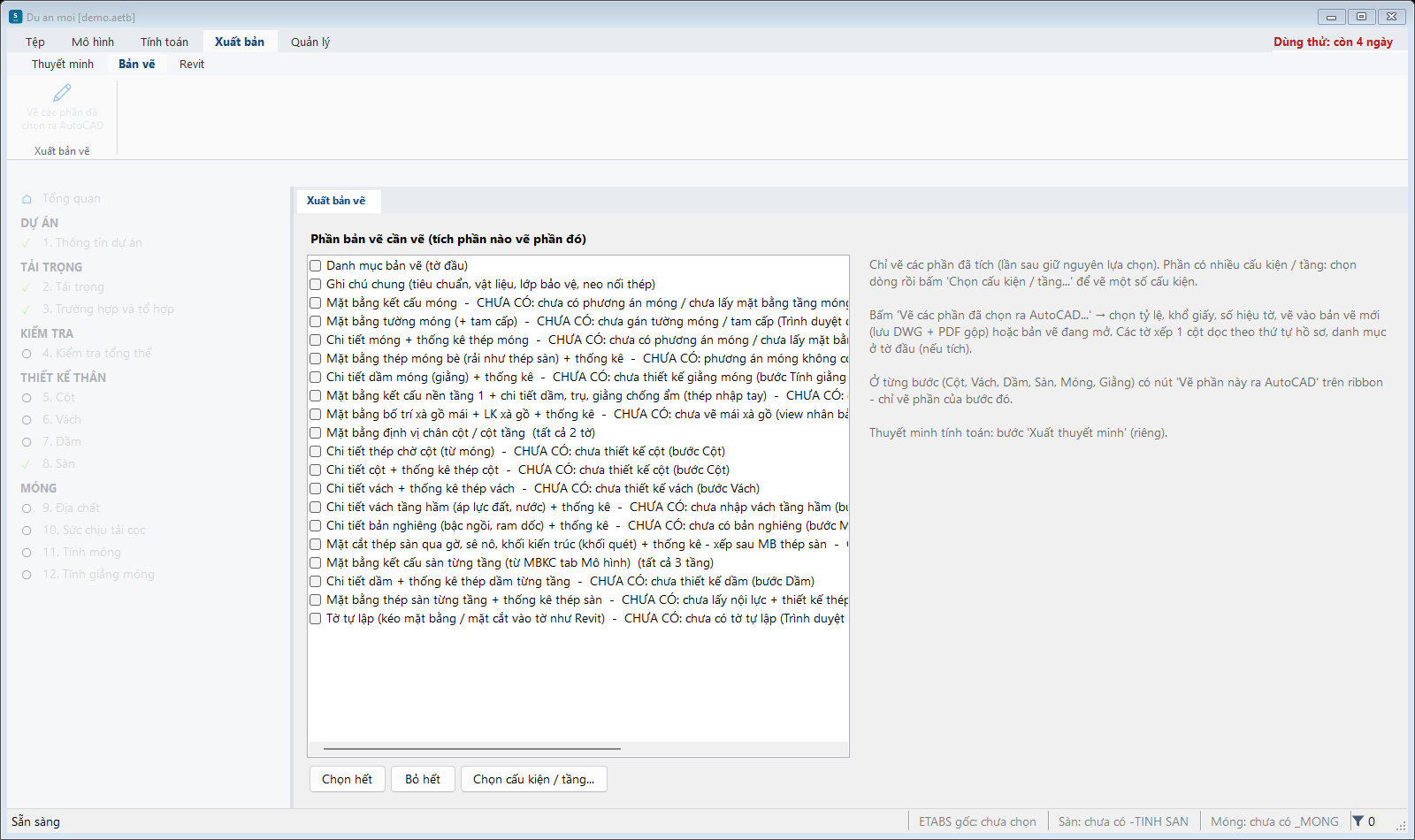Click ETABS gốc: chưa chọn status entry
The height and width of the screenshot is (840, 1415).
[x=977, y=821]
